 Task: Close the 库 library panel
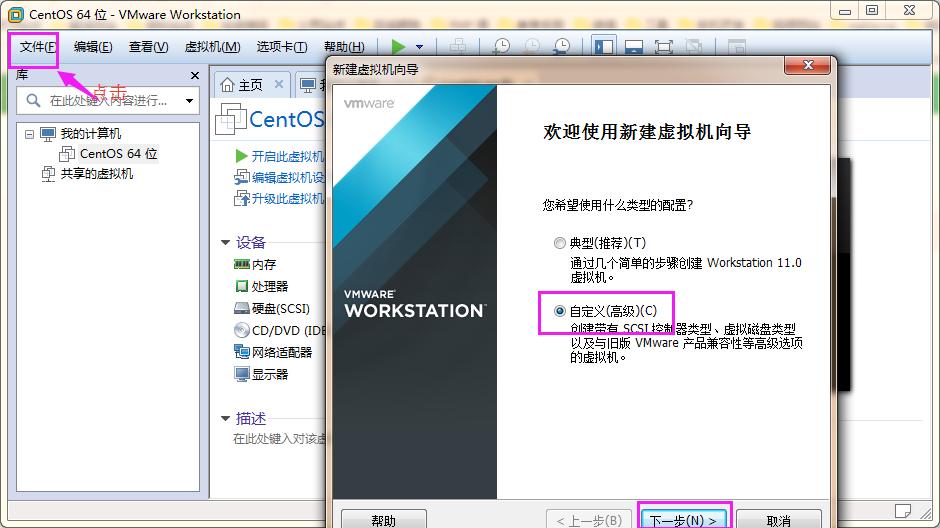(x=194, y=76)
